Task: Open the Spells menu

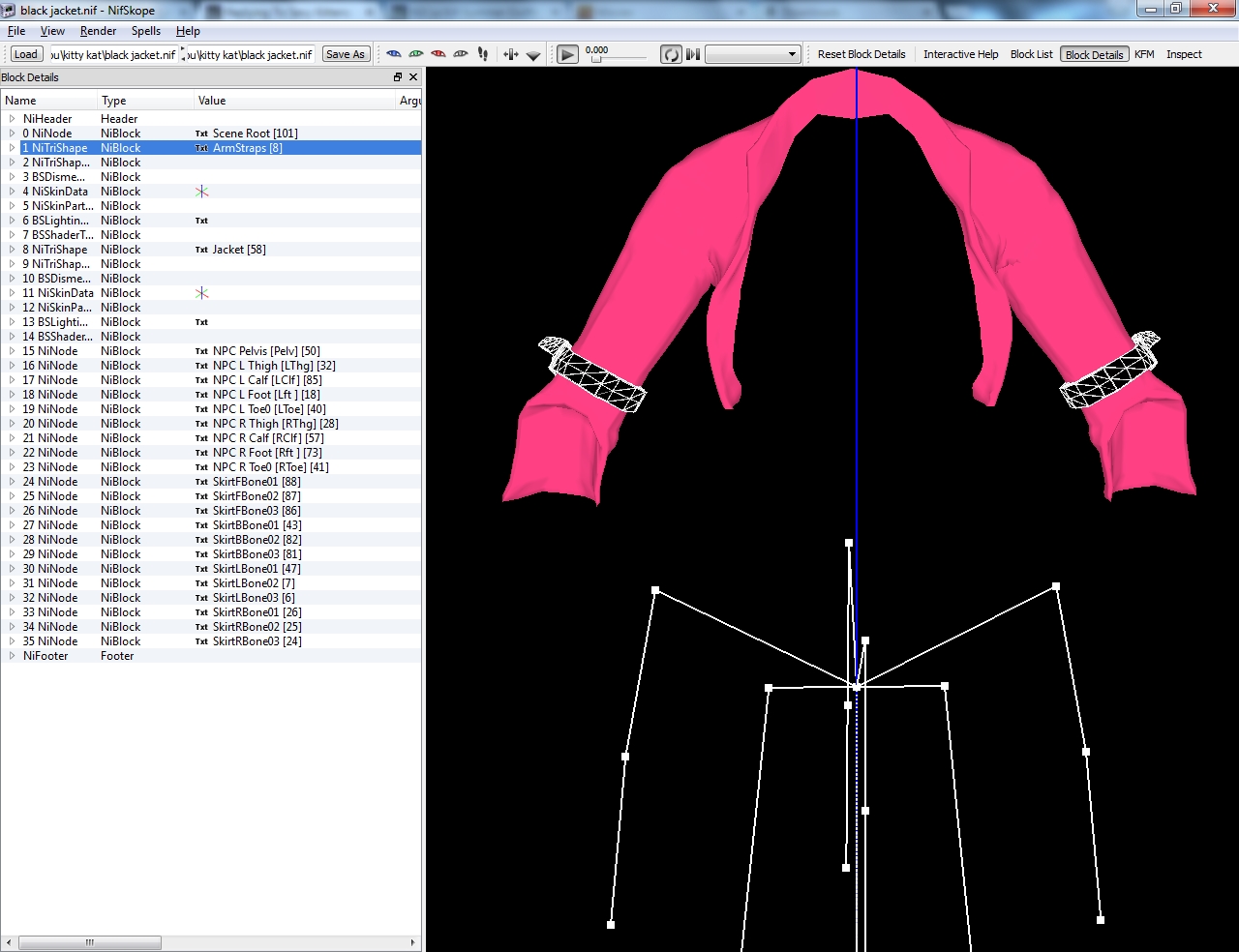Action: pyautogui.click(x=145, y=31)
